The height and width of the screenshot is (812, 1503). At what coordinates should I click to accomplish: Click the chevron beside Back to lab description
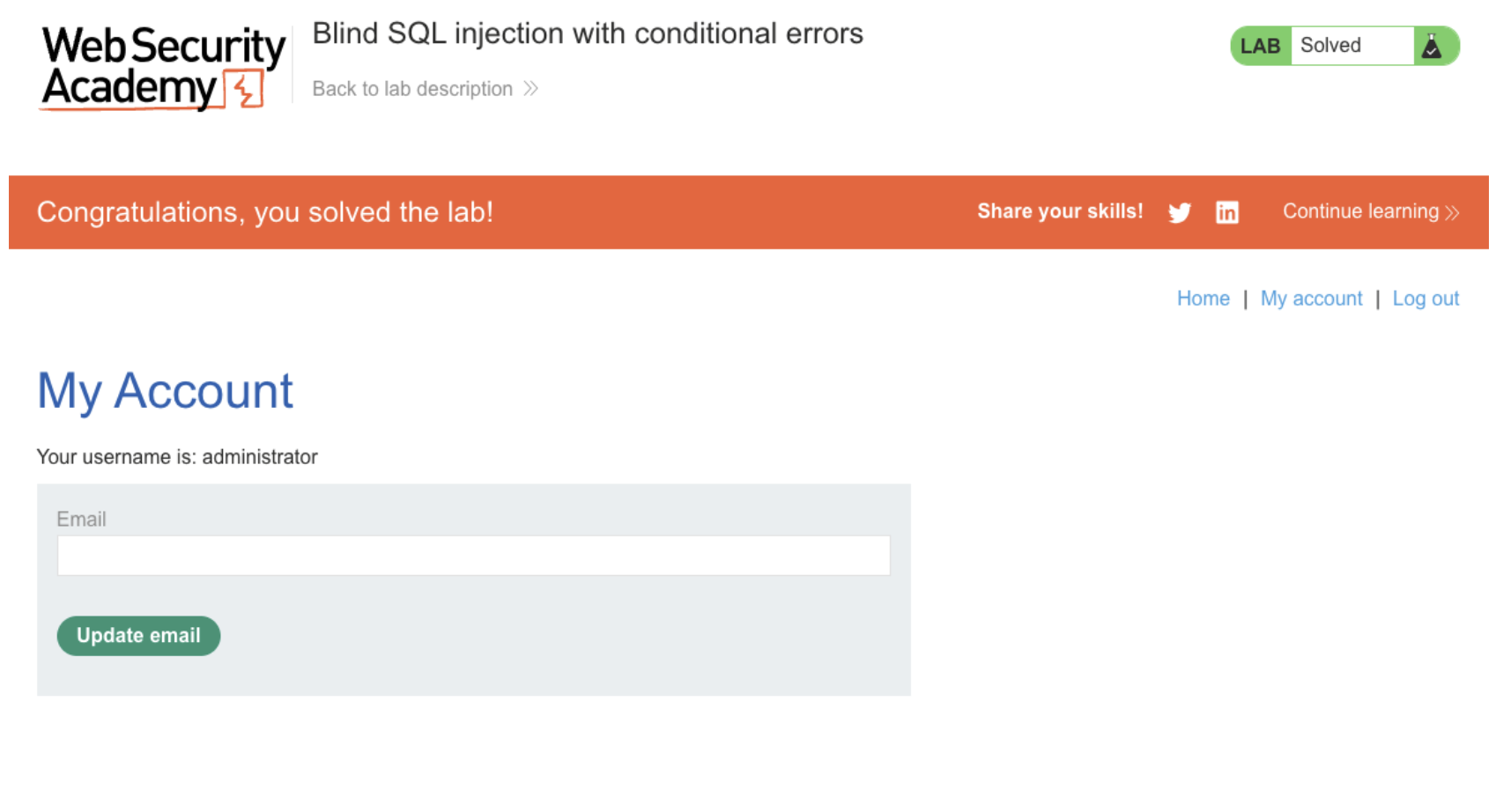[530, 89]
